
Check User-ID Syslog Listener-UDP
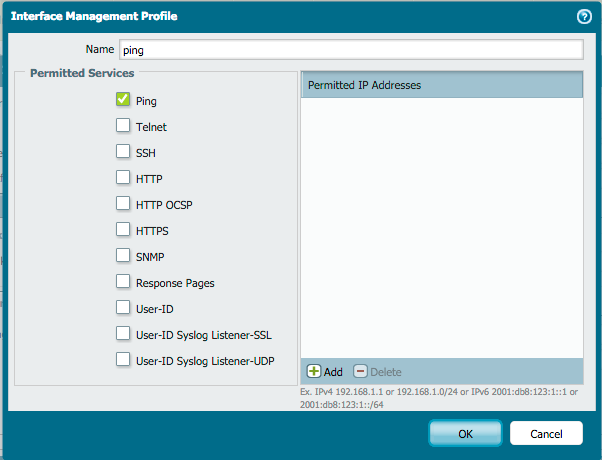123,360
